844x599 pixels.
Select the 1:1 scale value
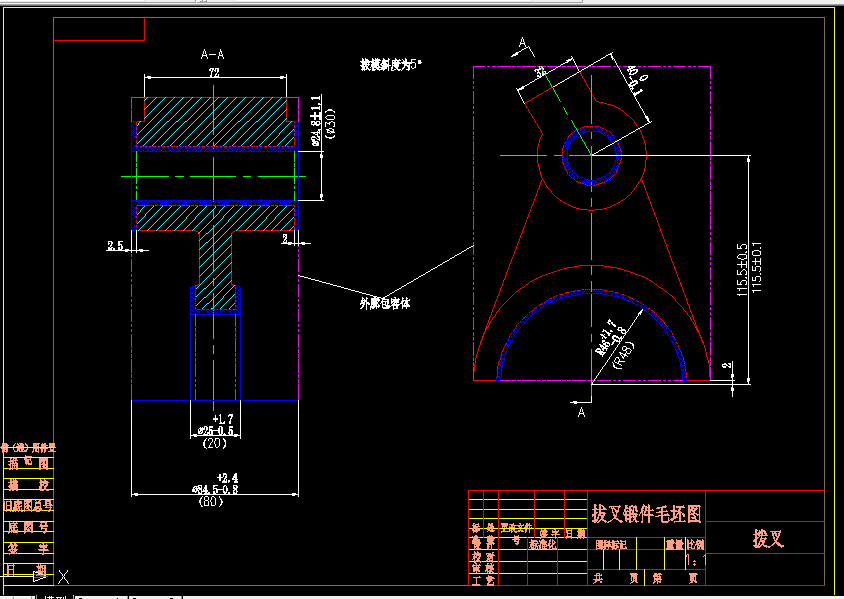[x=695, y=561]
